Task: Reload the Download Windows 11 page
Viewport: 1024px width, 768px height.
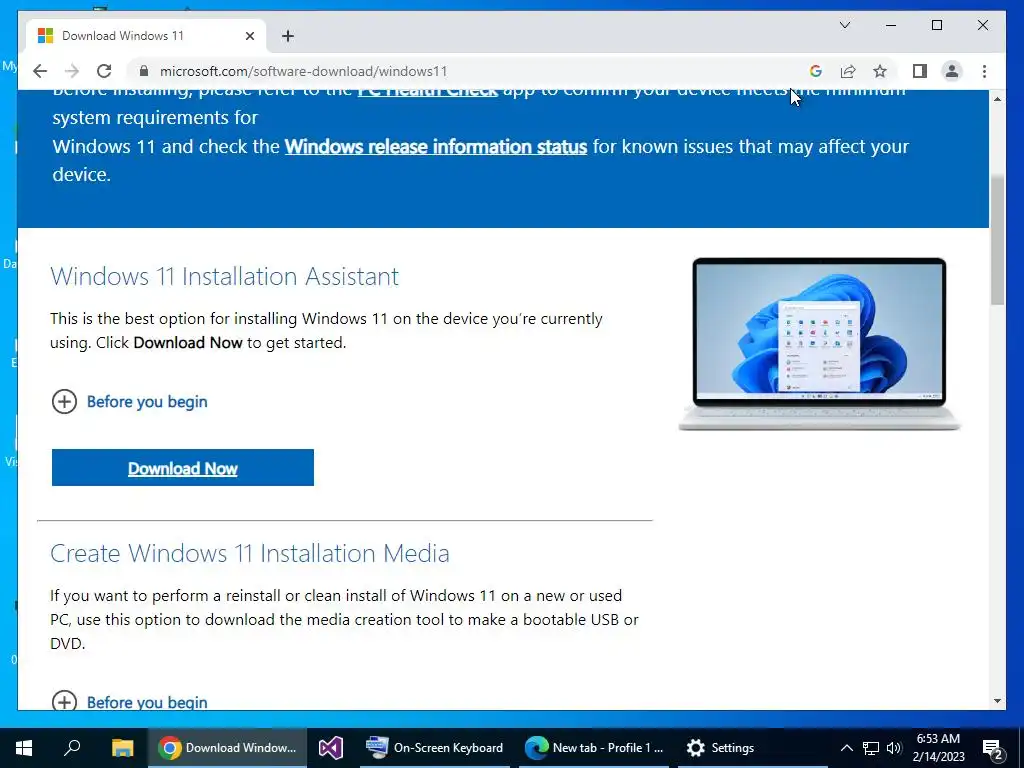Action: pos(104,71)
